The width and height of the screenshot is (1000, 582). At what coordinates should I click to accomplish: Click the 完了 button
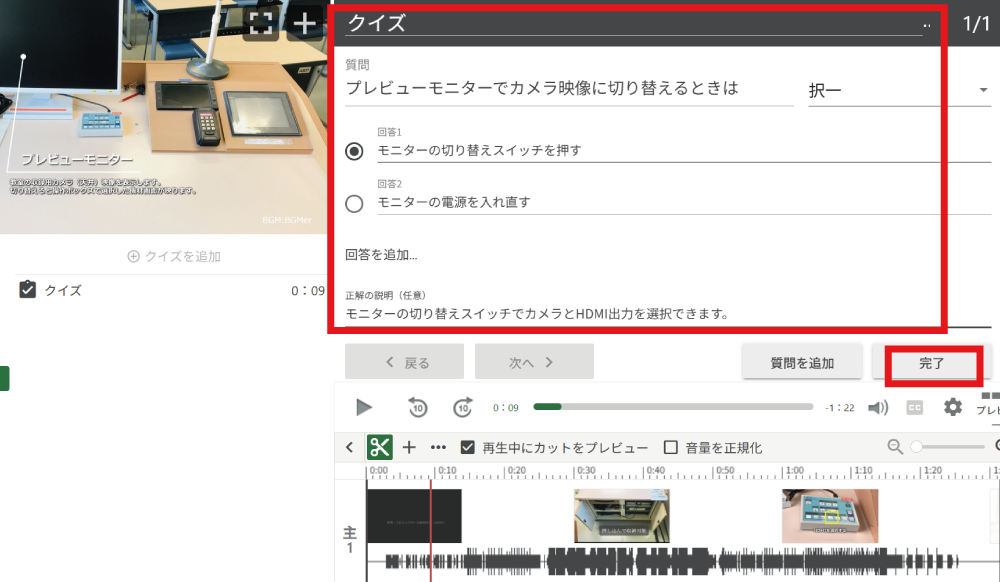click(931, 363)
